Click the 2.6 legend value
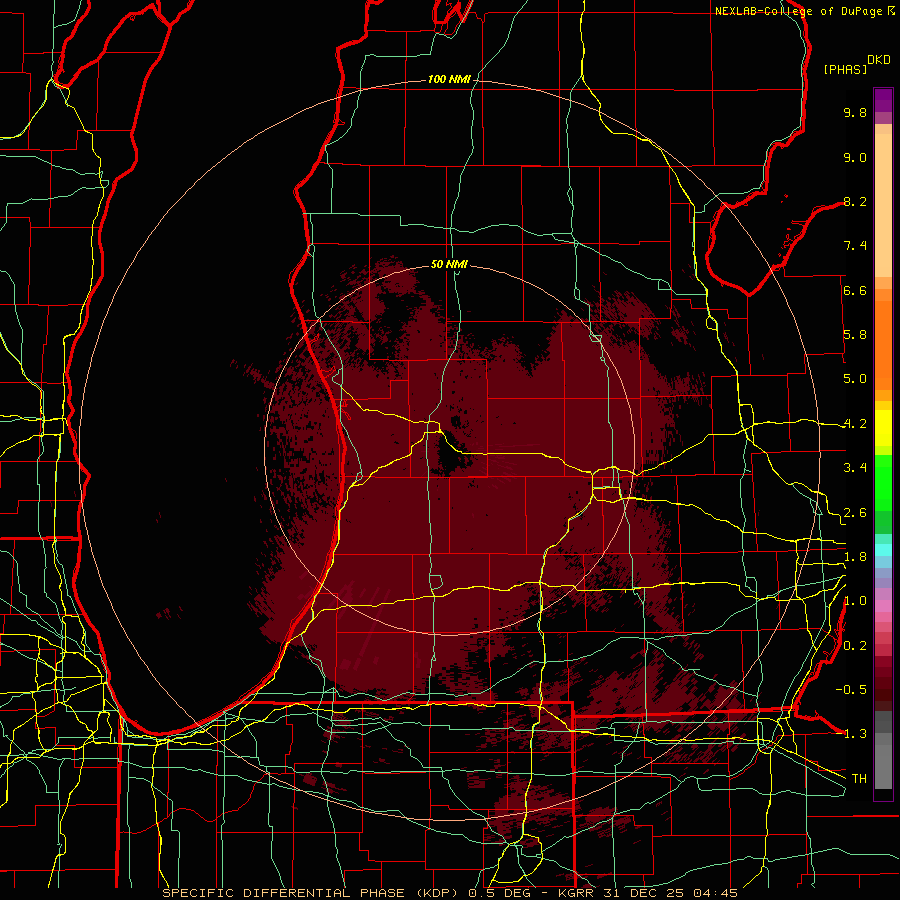The width and height of the screenshot is (900, 900). click(855, 513)
